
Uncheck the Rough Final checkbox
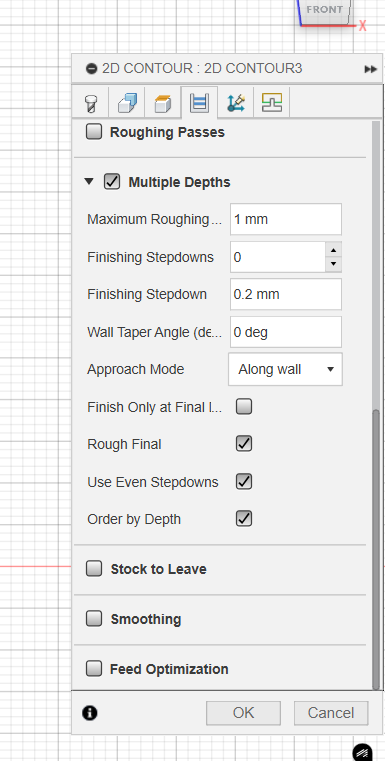[x=244, y=444]
